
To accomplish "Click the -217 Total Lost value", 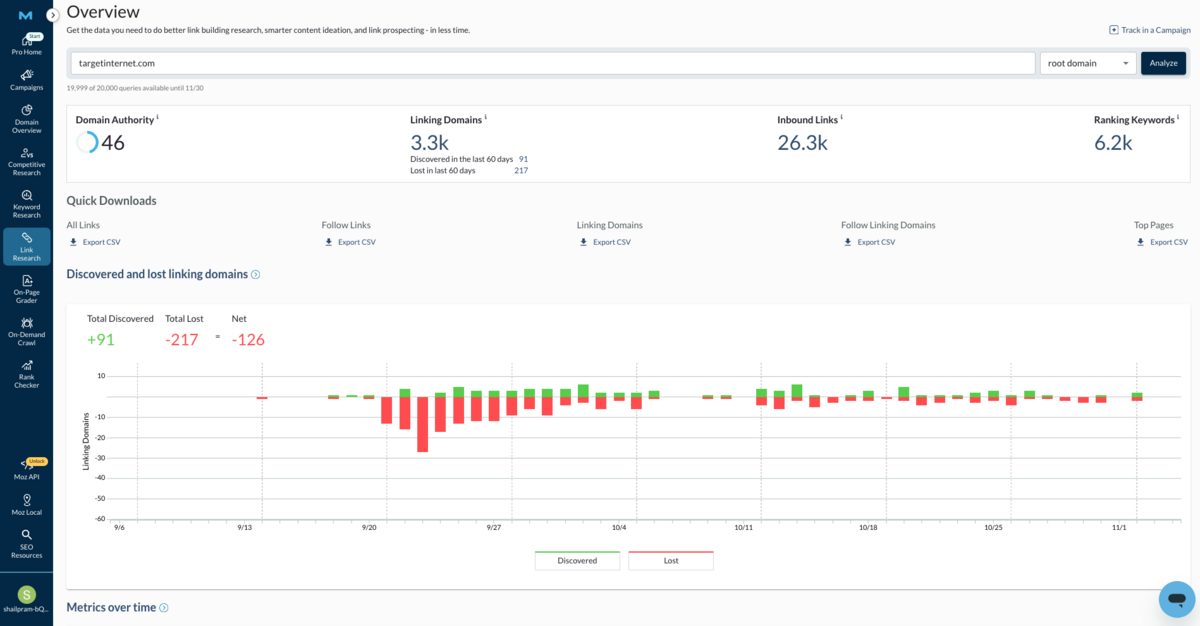I will click(x=182, y=340).
